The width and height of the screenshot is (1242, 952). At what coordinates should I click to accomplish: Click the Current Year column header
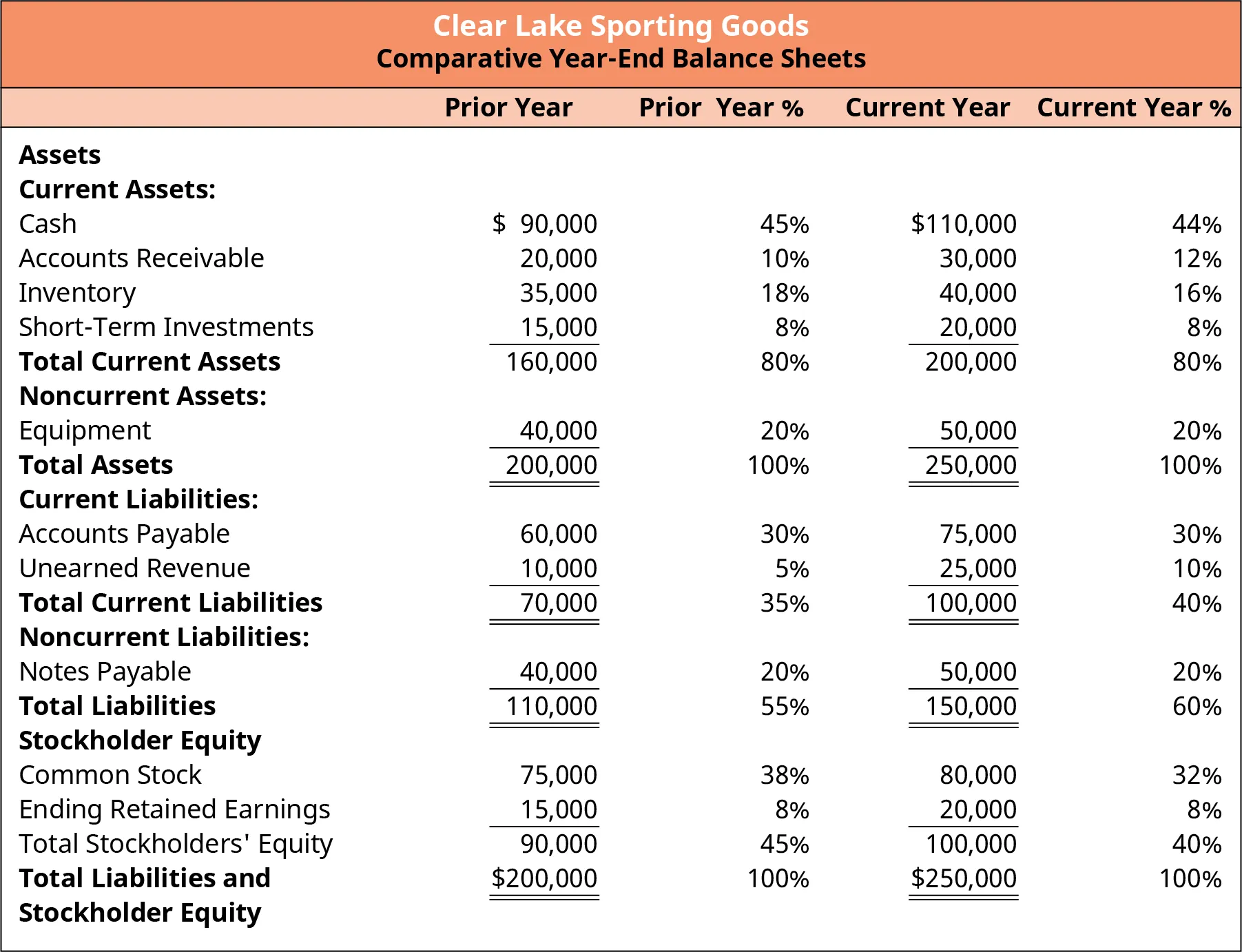927,108
